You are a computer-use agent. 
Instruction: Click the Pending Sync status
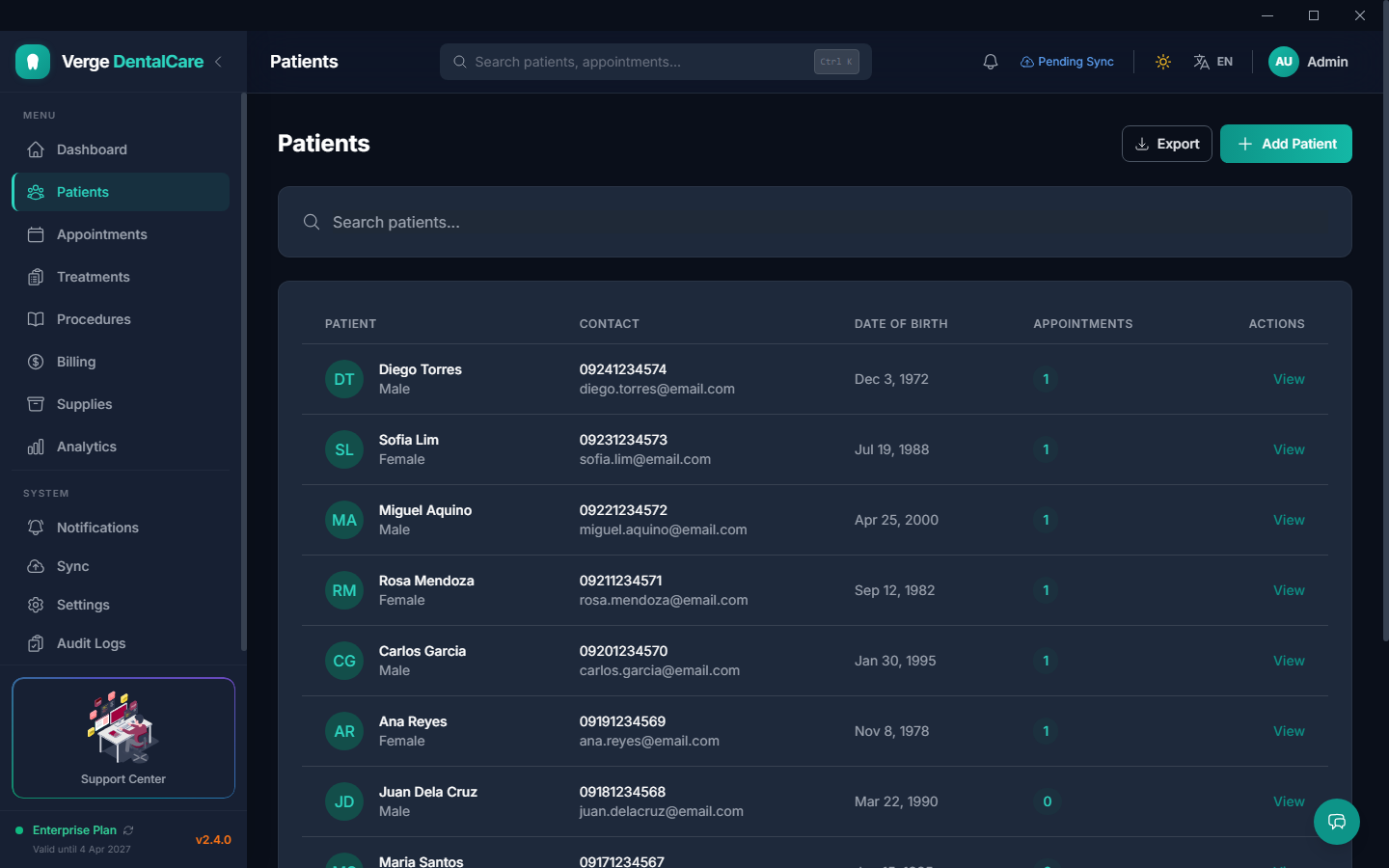[x=1067, y=62]
